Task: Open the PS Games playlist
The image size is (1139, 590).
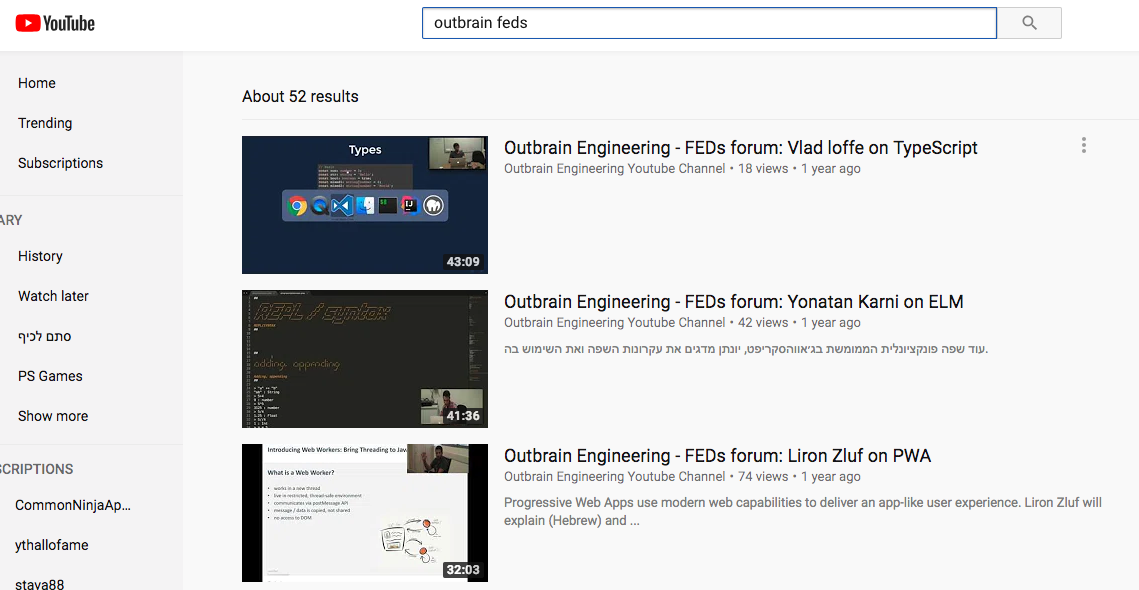Action: point(50,376)
